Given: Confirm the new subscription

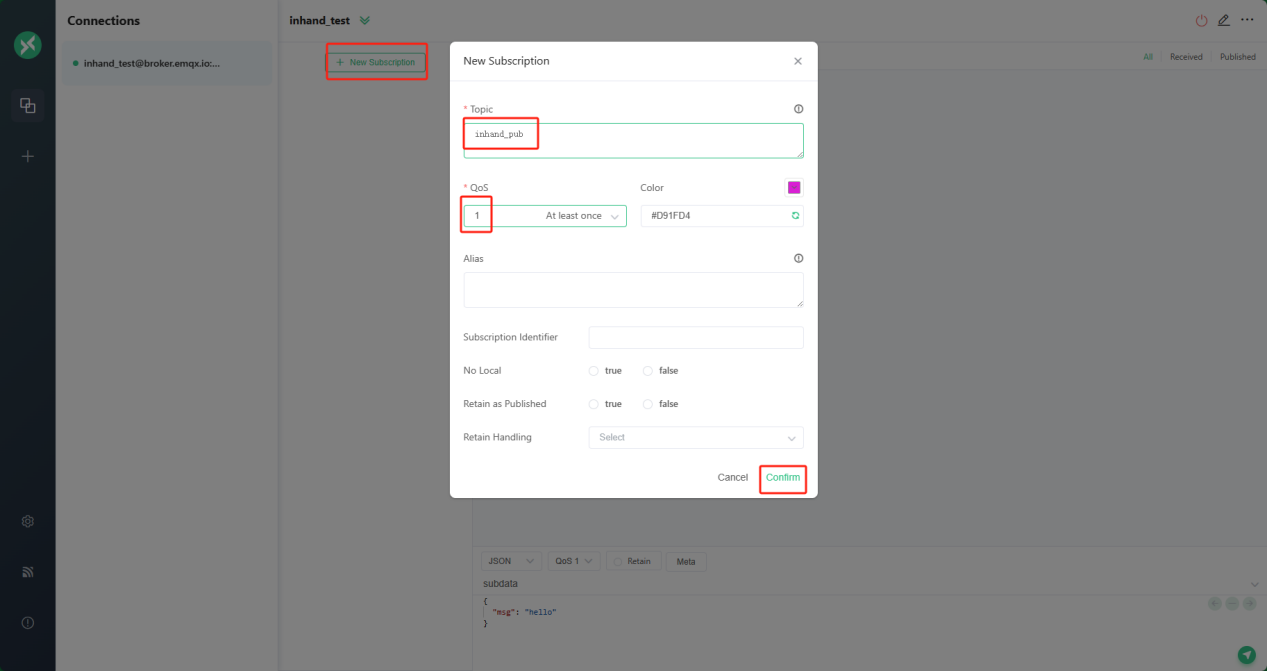Looking at the screenshot, I should [x=783, y=478].
